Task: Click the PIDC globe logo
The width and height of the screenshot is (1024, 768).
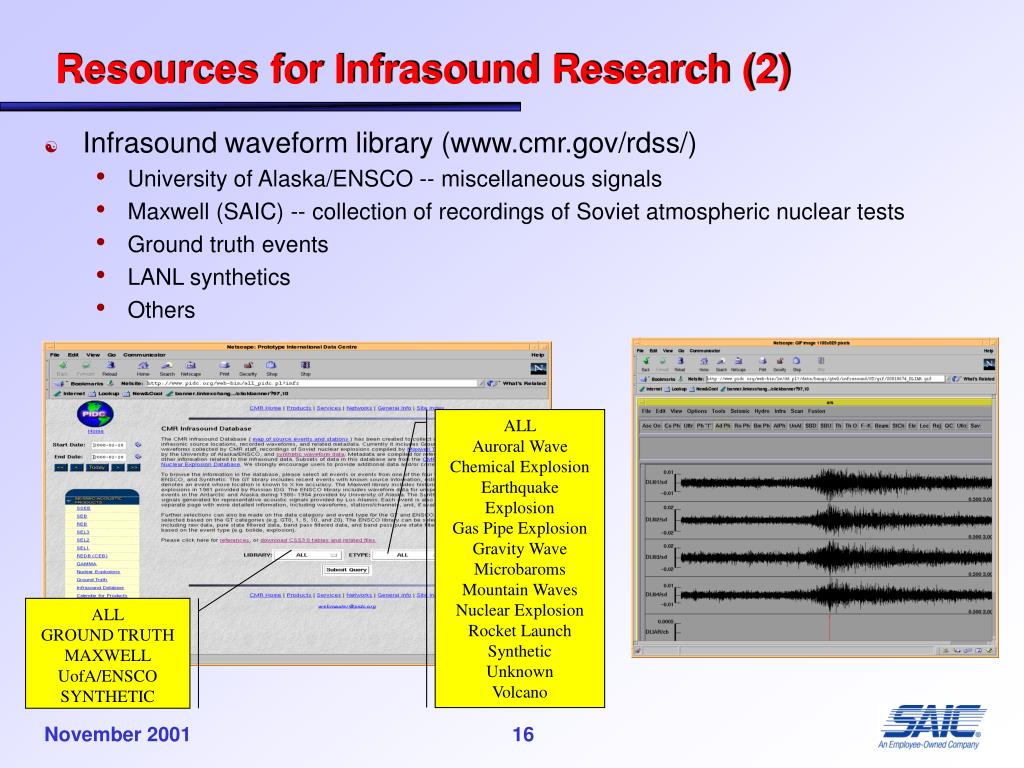Action: [95, 414]
